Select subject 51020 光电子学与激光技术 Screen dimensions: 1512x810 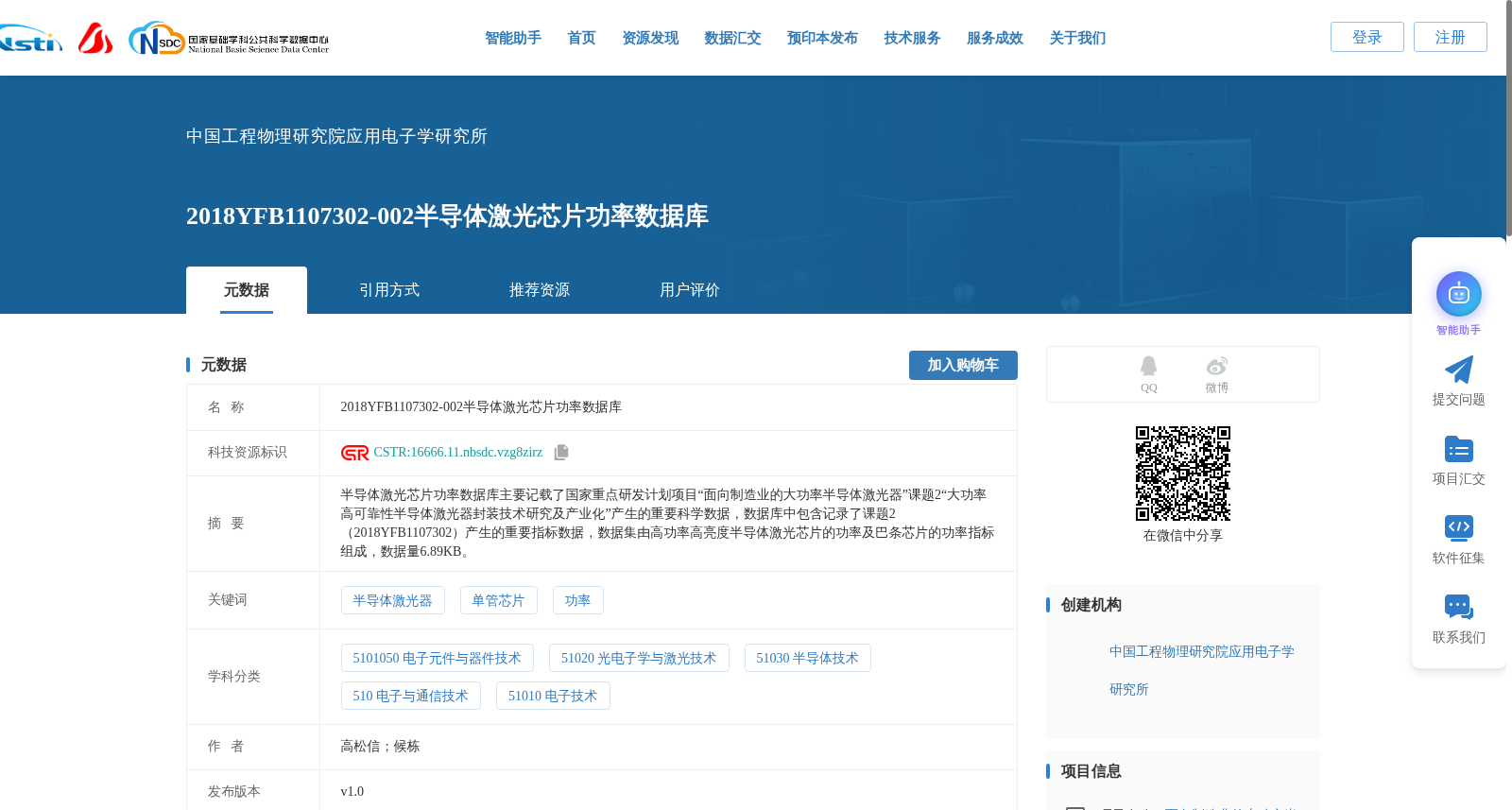pyautogui.click(x=639, y=658)
